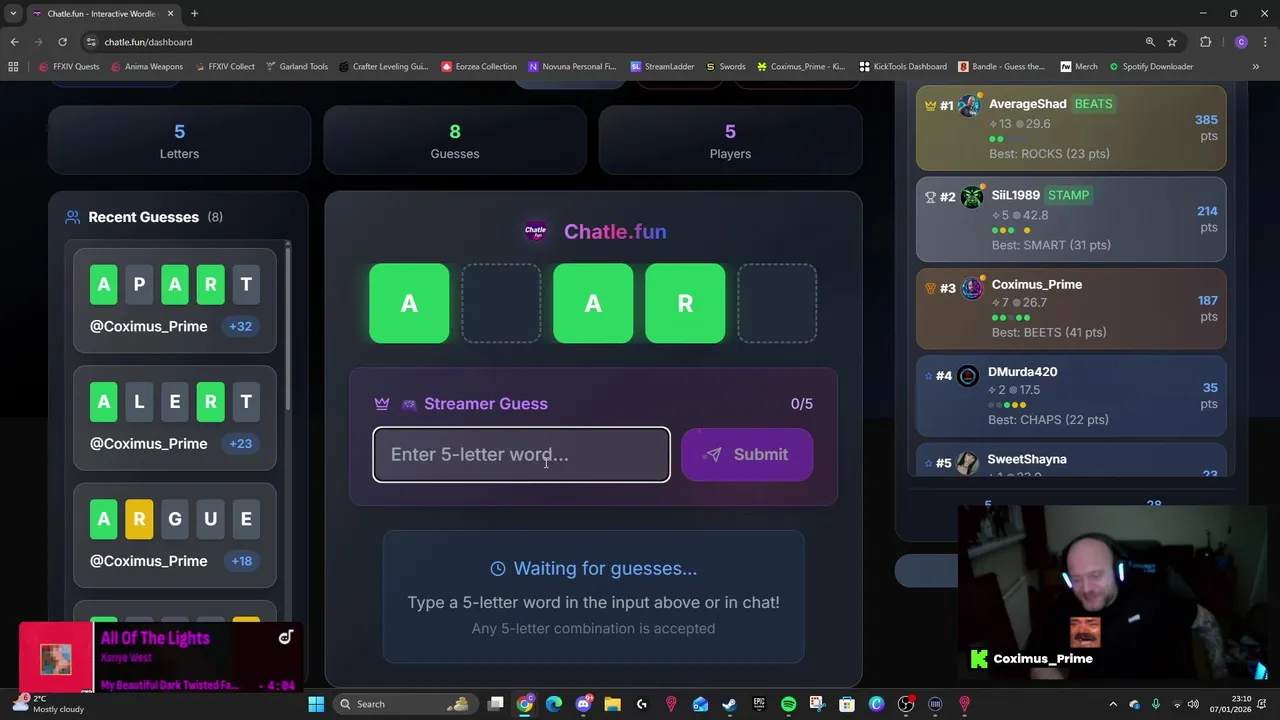Image resolution: width=1280 pixels, height=720 pixels.
Task: Click the green A tile in first position
Action: [409, 303]
